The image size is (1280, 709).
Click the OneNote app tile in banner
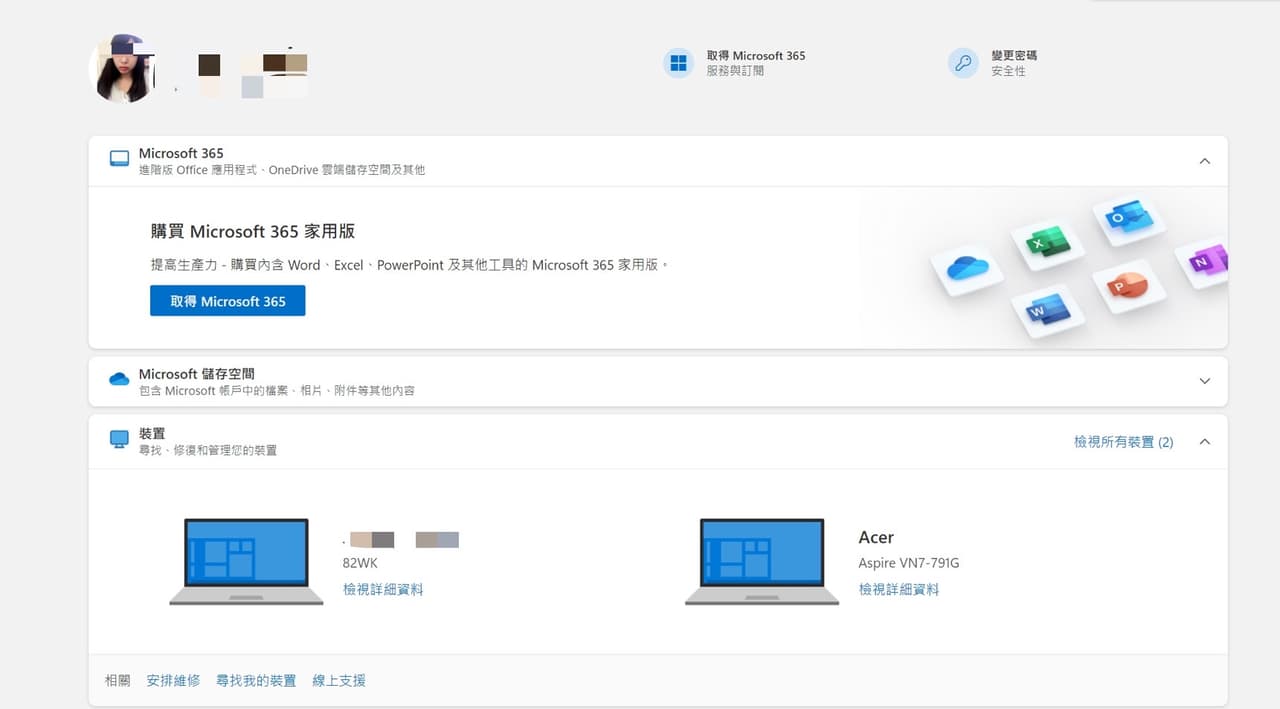click(x=1203, y=262)
